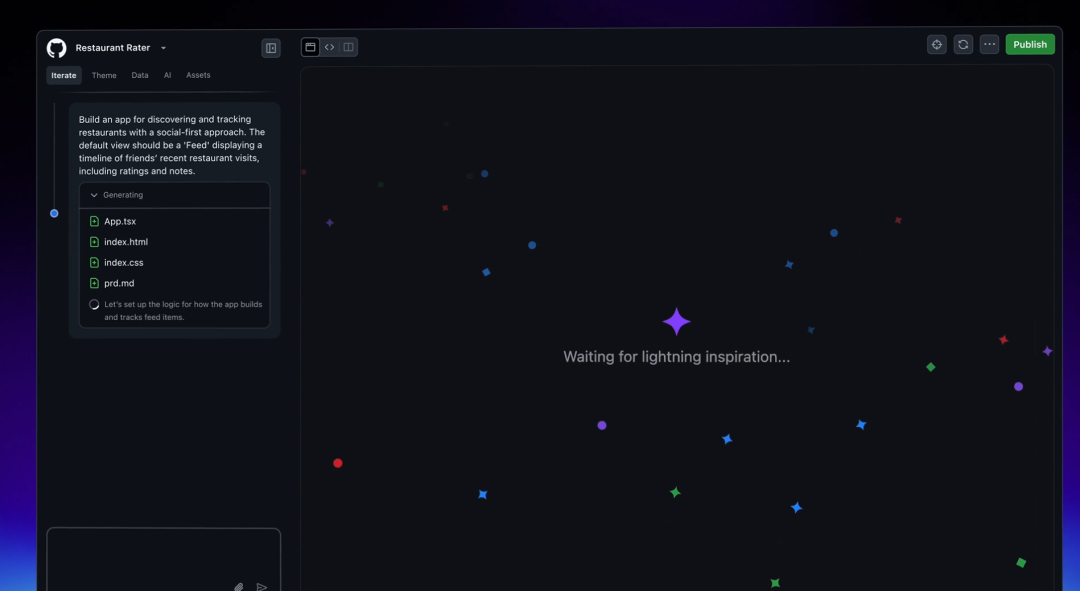The image size is (1080, 591).
Task: Refresh the app preview
Action: point(963,44)
